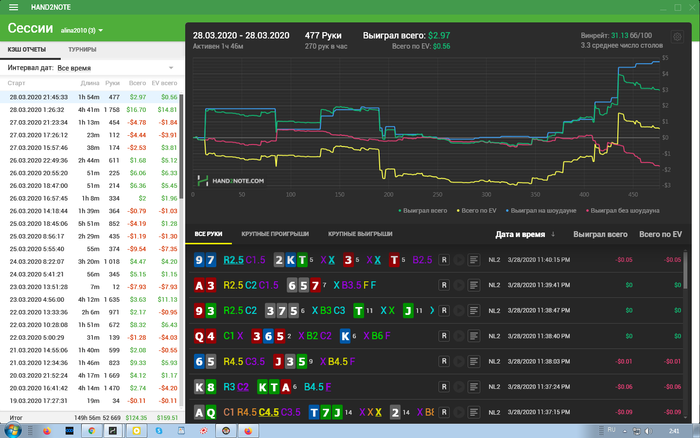Select session 25.03.2020 18:45:06

(x=89, y=224)
